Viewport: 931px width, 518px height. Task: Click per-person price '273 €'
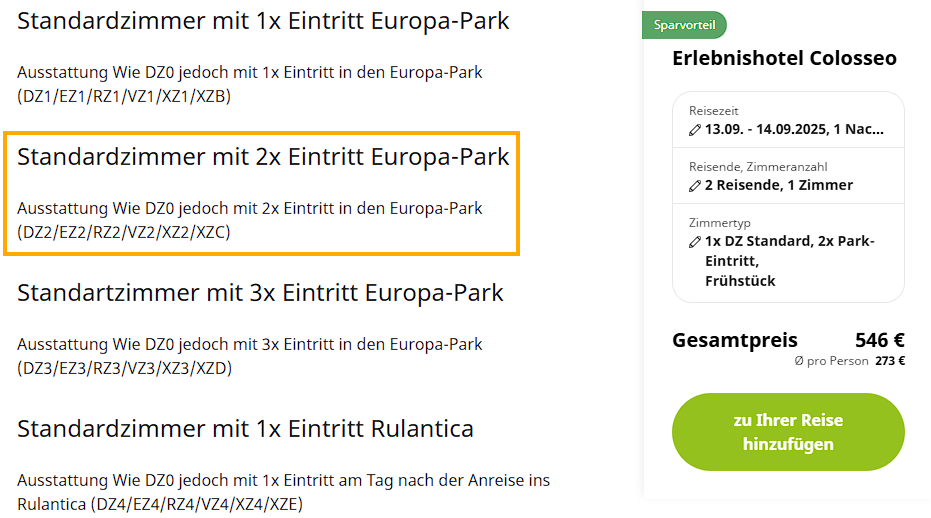(890, 361)
